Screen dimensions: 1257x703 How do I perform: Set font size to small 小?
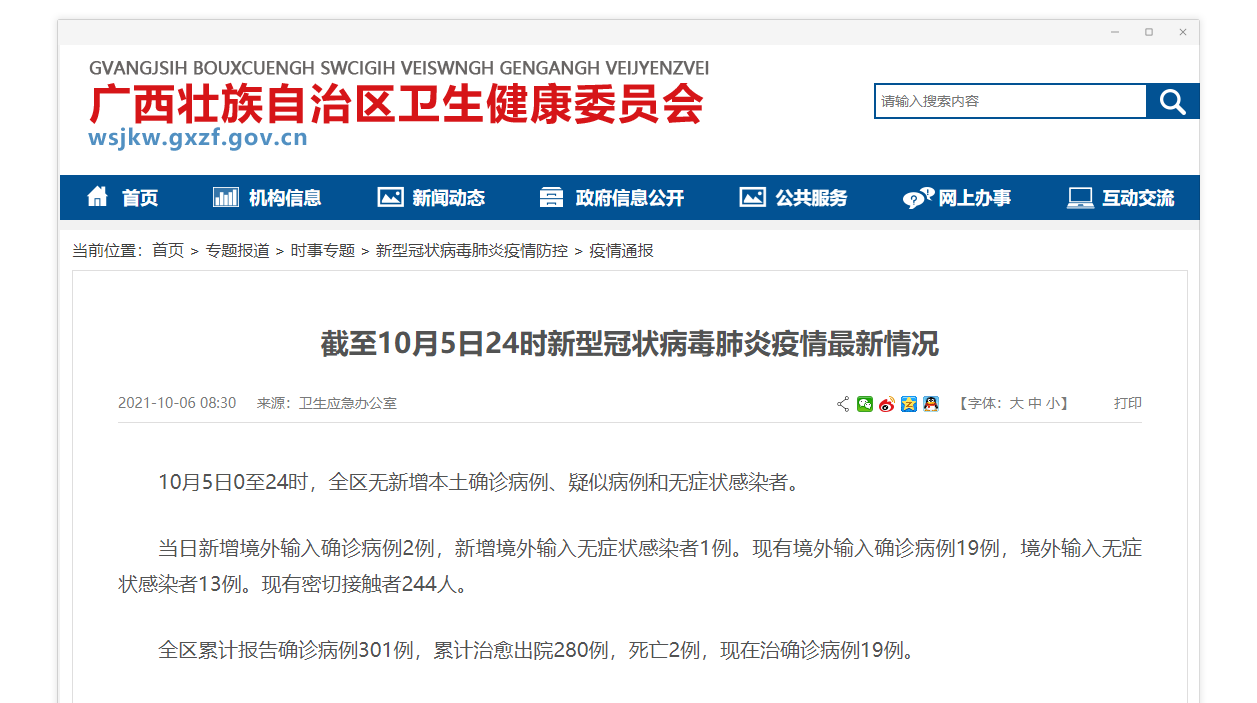(x=1052, y=404)
